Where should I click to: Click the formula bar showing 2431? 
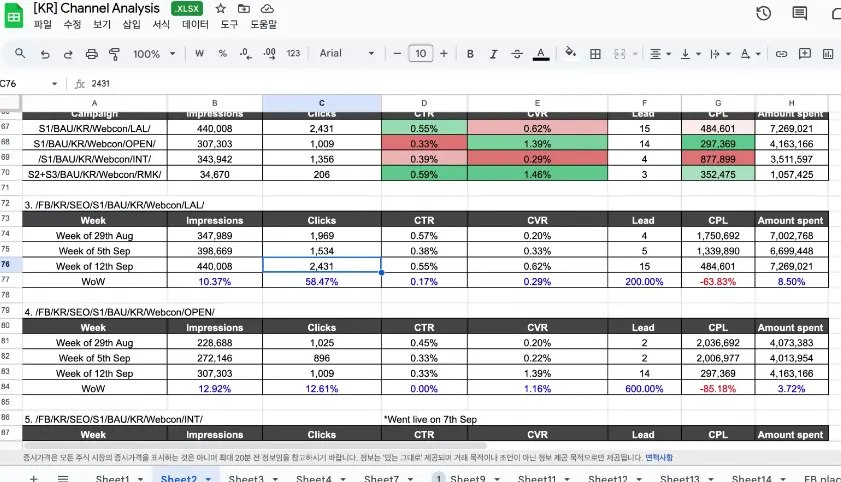pyautogui.click(x=461, y=84)
